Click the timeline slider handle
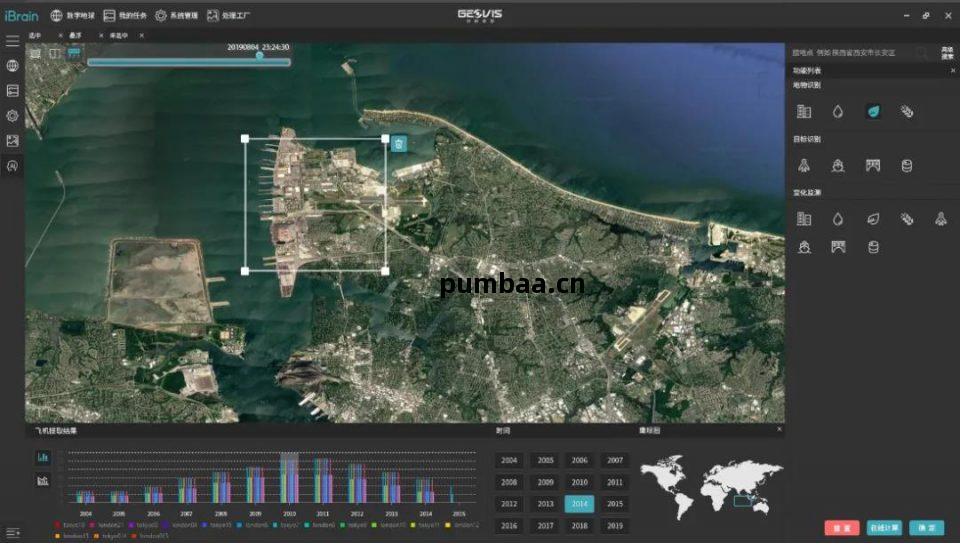This screenshot has width=960, height=543. (x=260, y=56)
